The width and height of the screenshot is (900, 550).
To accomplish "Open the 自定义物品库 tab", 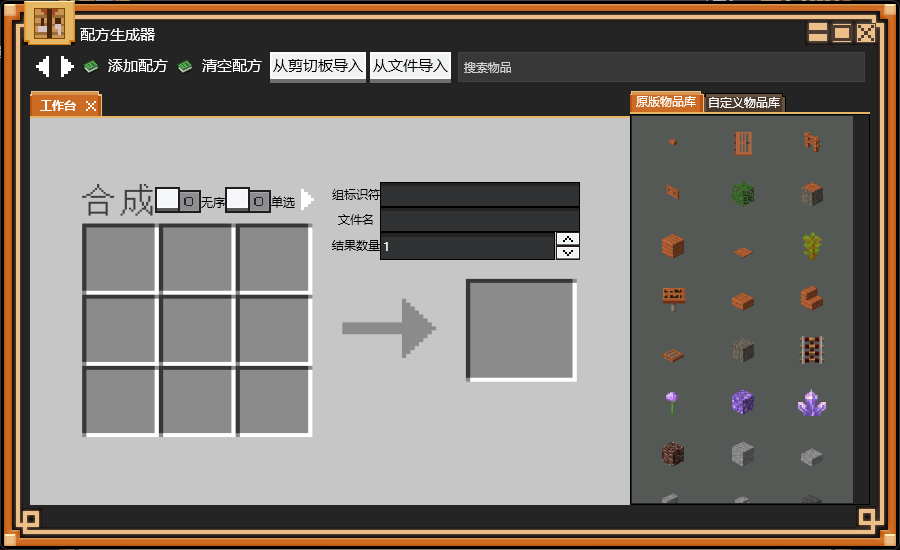I will (744, 103).
